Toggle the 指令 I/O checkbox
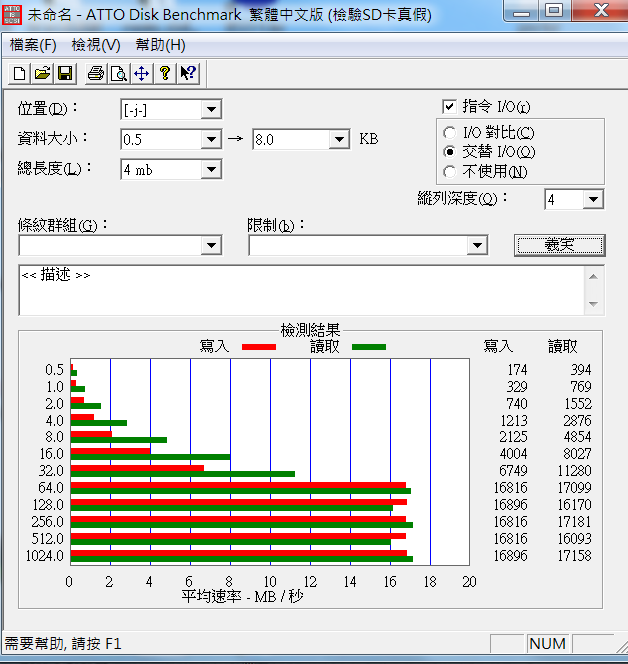628x664 pixels. 449,106
